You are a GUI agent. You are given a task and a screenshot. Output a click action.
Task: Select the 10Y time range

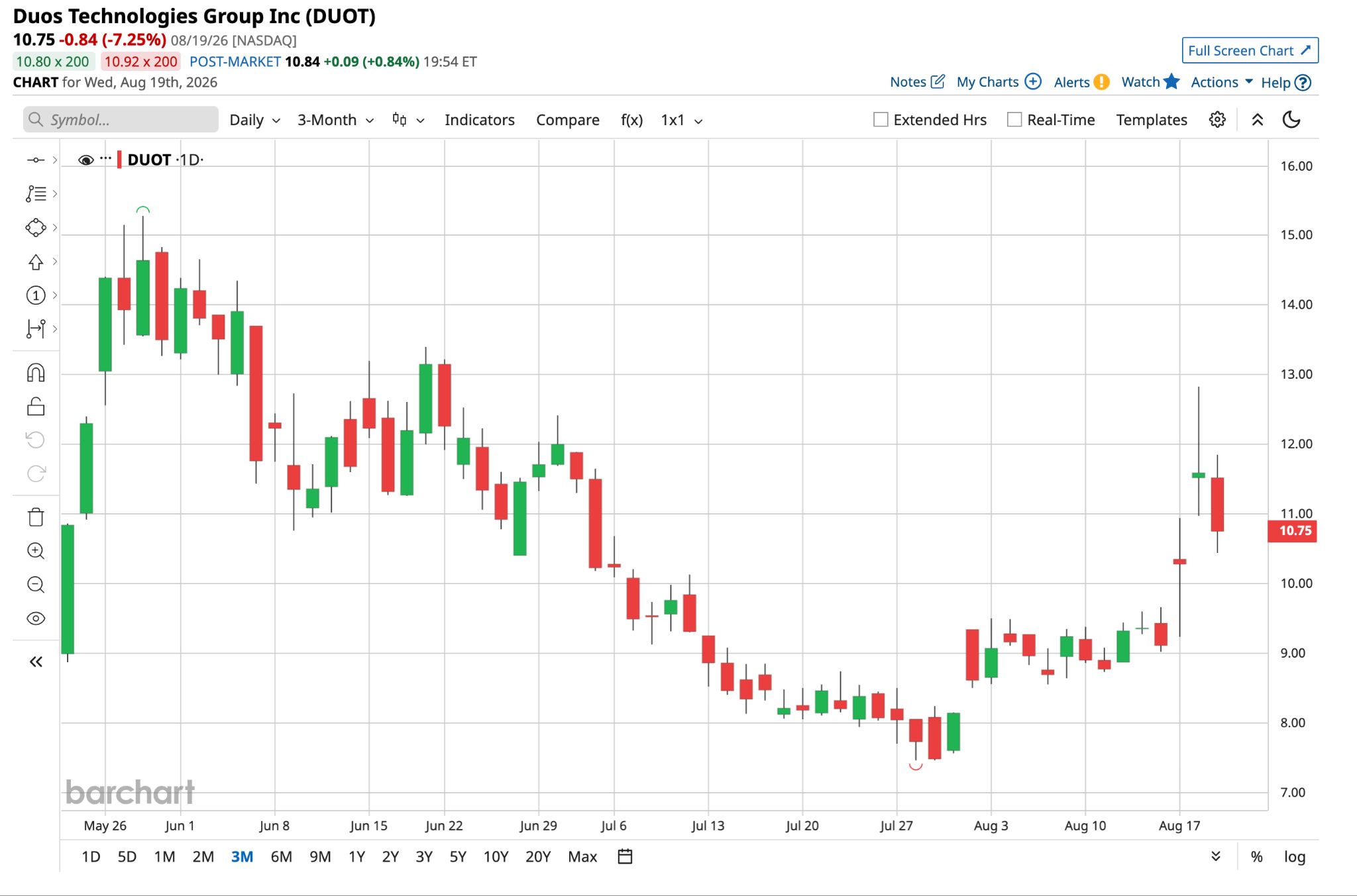pos(496,857)
